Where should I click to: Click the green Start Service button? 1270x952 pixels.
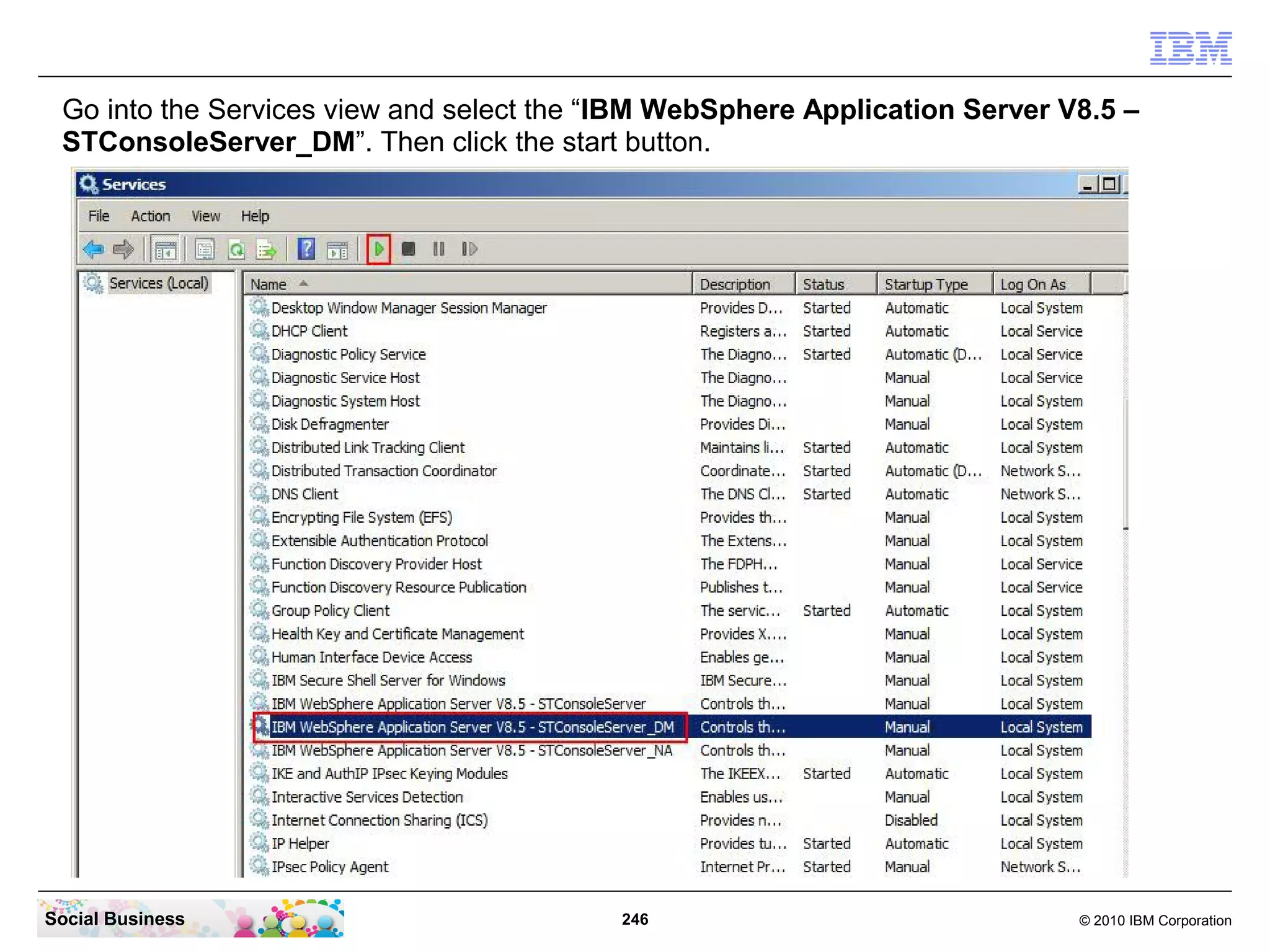pyautogui.click(x=378, y=249)
